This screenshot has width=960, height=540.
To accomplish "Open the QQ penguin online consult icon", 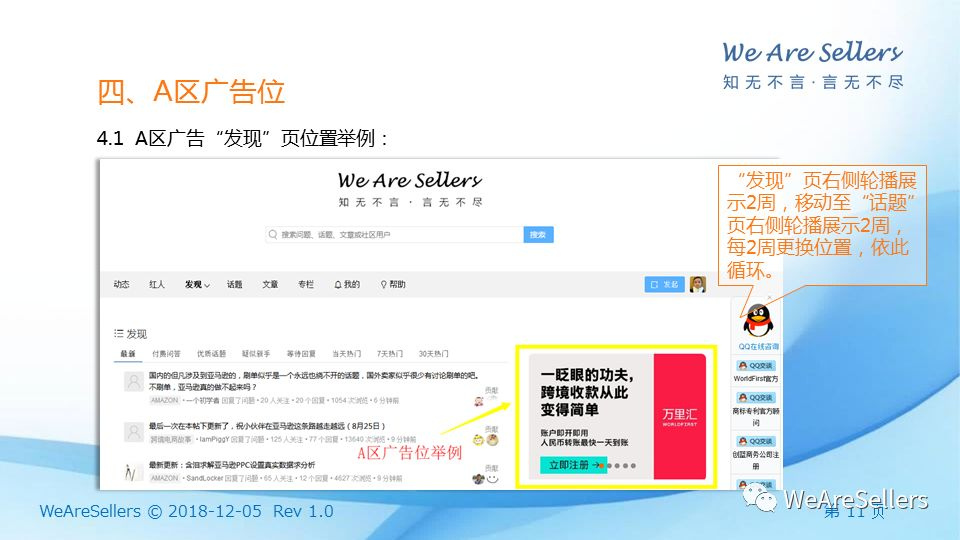I will (x=758, y=320).
